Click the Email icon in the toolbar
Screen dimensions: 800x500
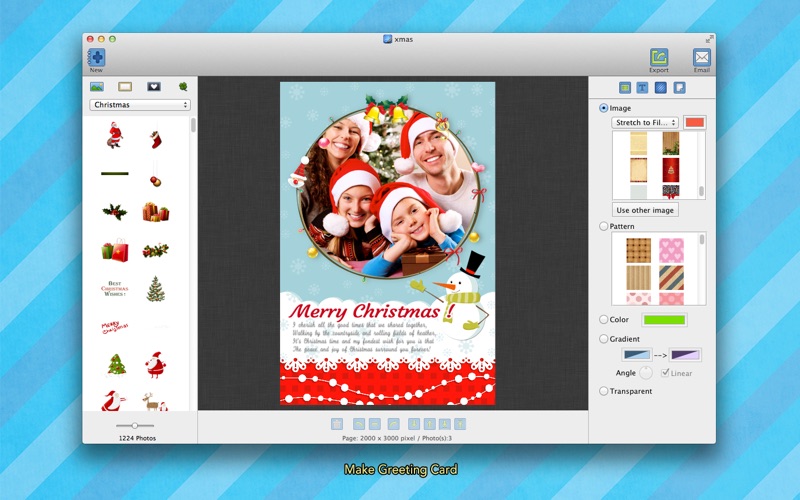[x=701, y=58]
